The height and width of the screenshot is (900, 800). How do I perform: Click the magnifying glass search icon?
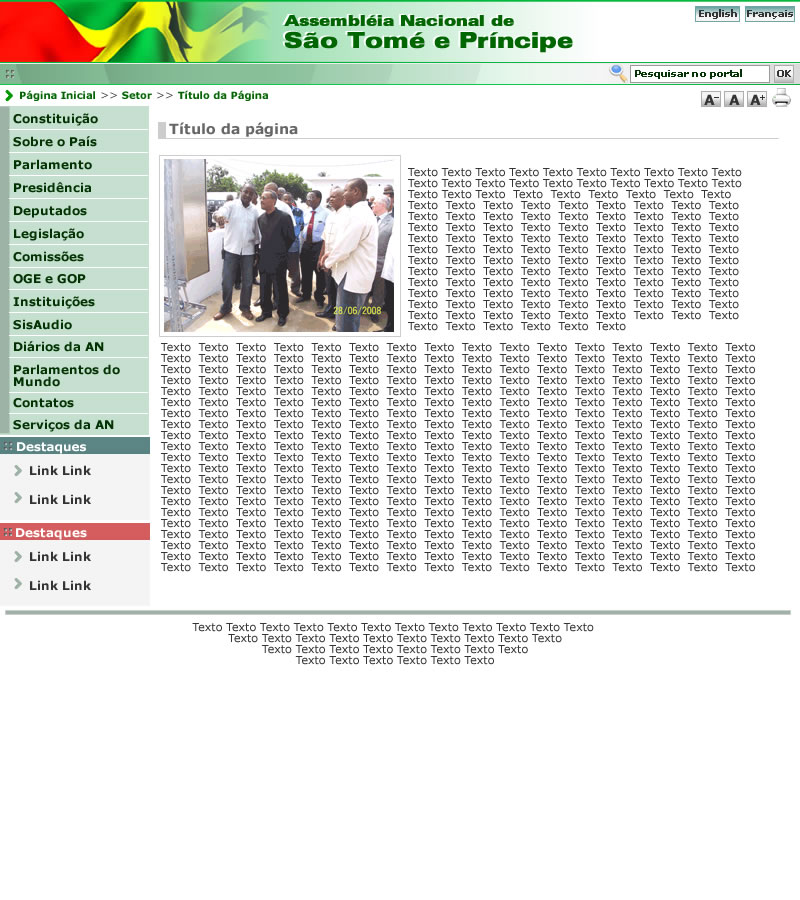pyautogui.click(x=618, y=73)
